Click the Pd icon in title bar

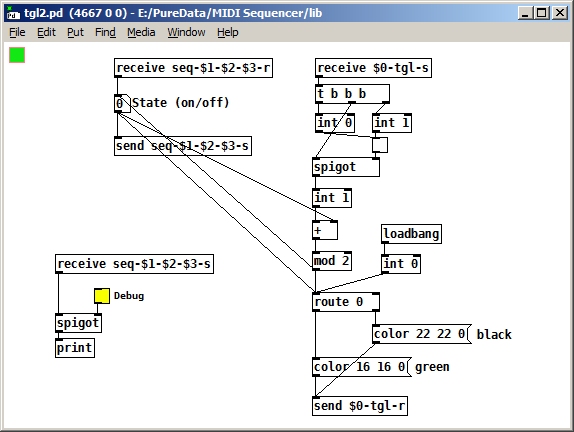pyautogui.click(x=14, y=13)
